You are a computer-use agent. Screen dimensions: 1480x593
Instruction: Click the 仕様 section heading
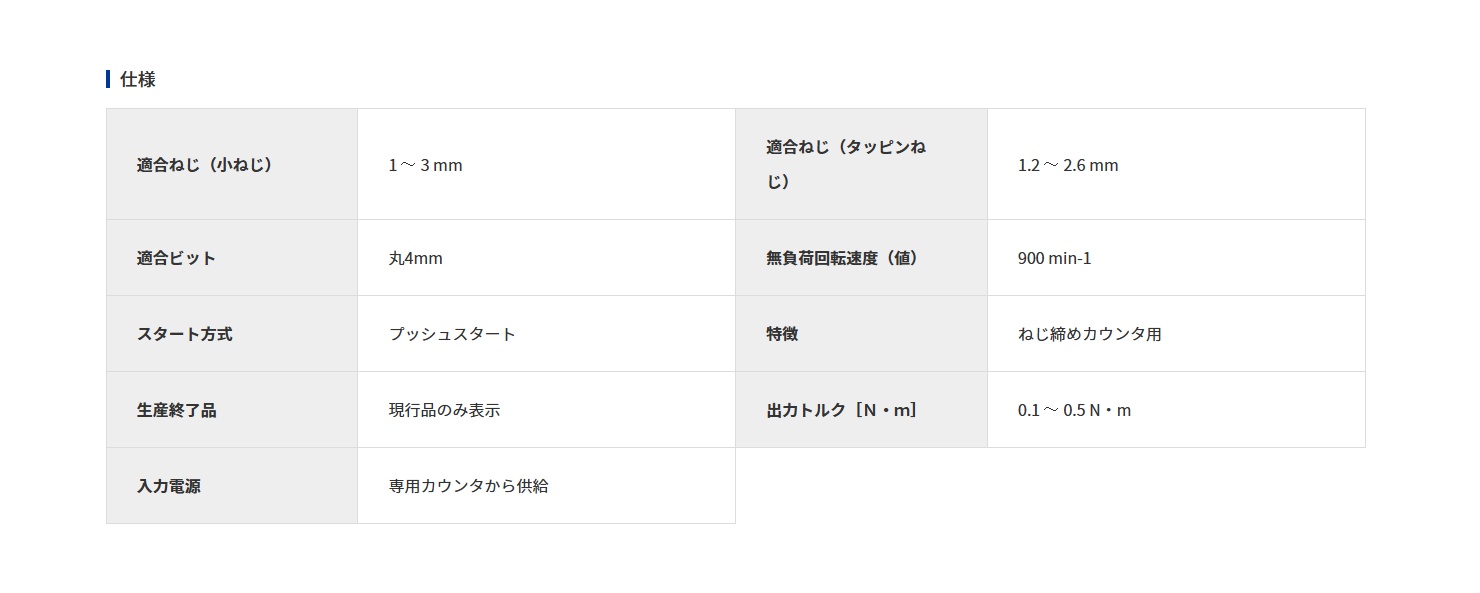138,79
